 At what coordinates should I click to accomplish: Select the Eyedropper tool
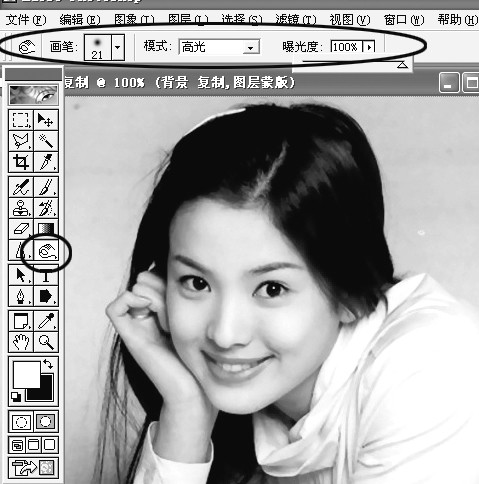pos(46,321)
